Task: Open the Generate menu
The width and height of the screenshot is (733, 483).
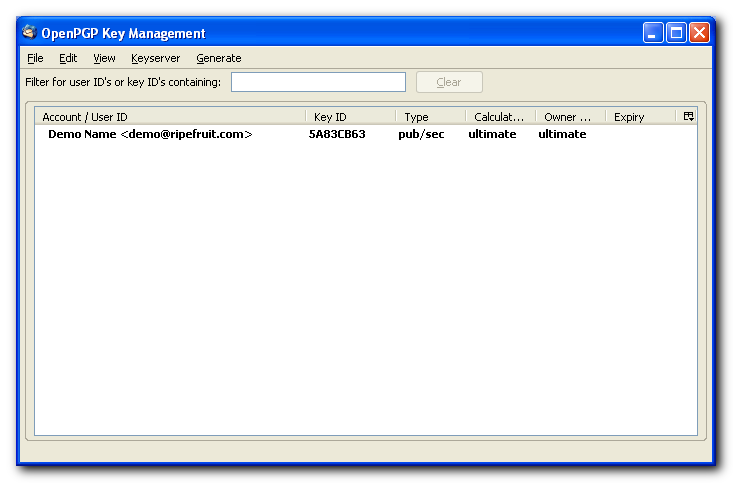Action: 218,58
